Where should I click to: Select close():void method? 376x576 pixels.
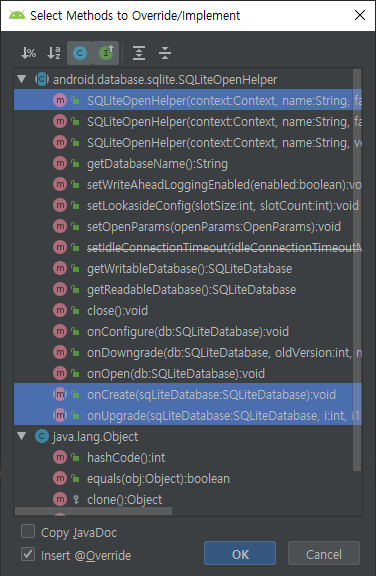[x=188, y=310]
